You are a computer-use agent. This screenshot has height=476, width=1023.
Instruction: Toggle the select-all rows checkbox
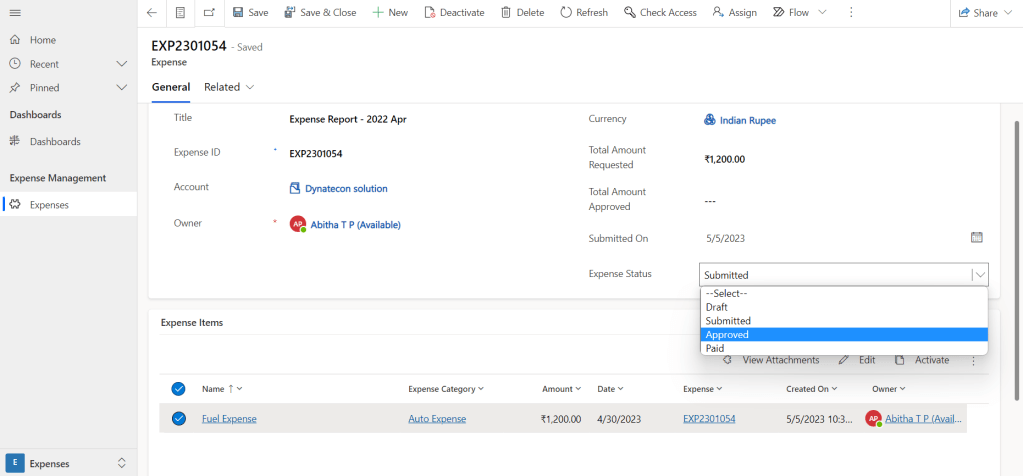pyautogui.click(x=179, y=389)
